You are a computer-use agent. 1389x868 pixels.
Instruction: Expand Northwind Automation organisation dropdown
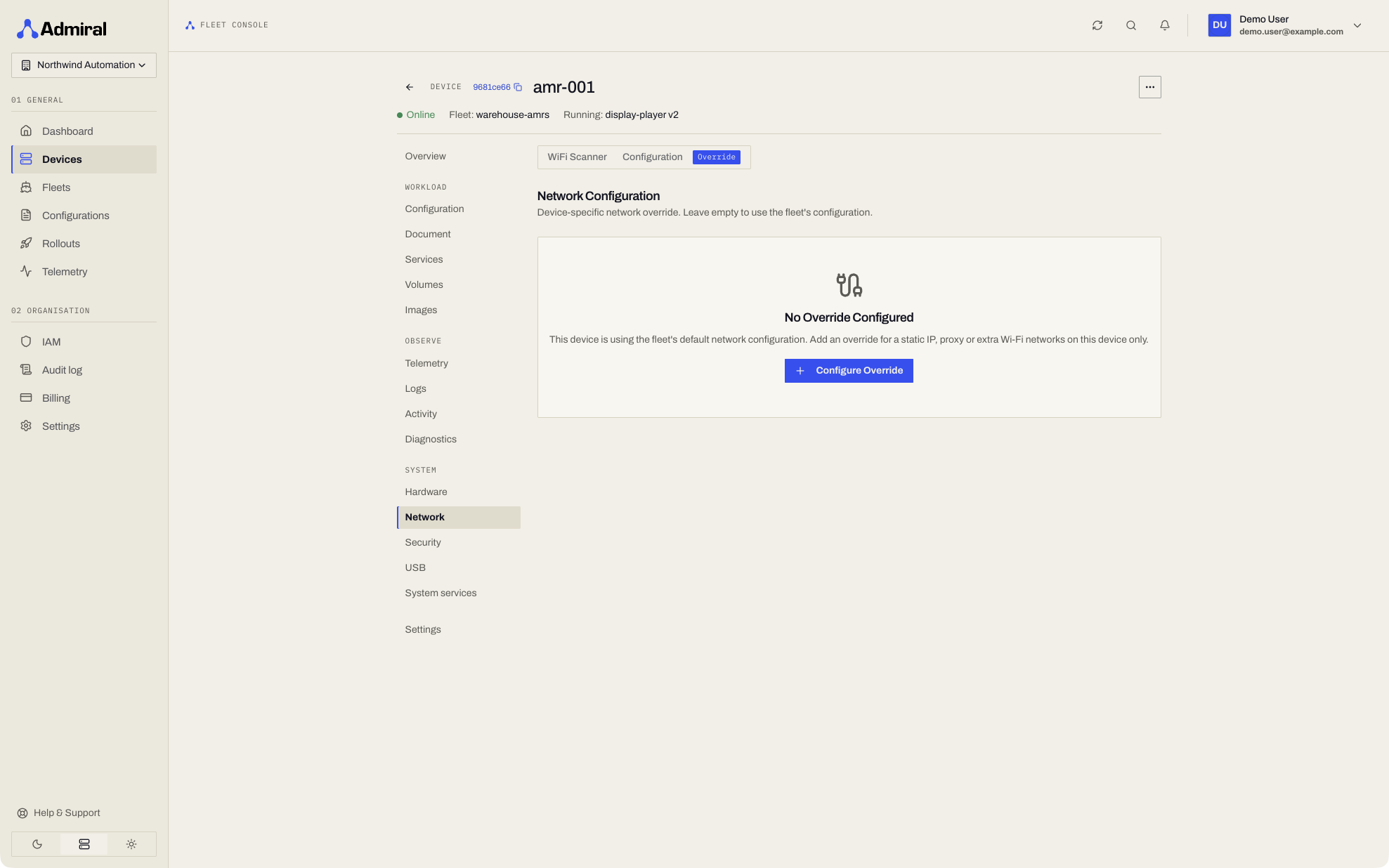(x=84, y=65)
